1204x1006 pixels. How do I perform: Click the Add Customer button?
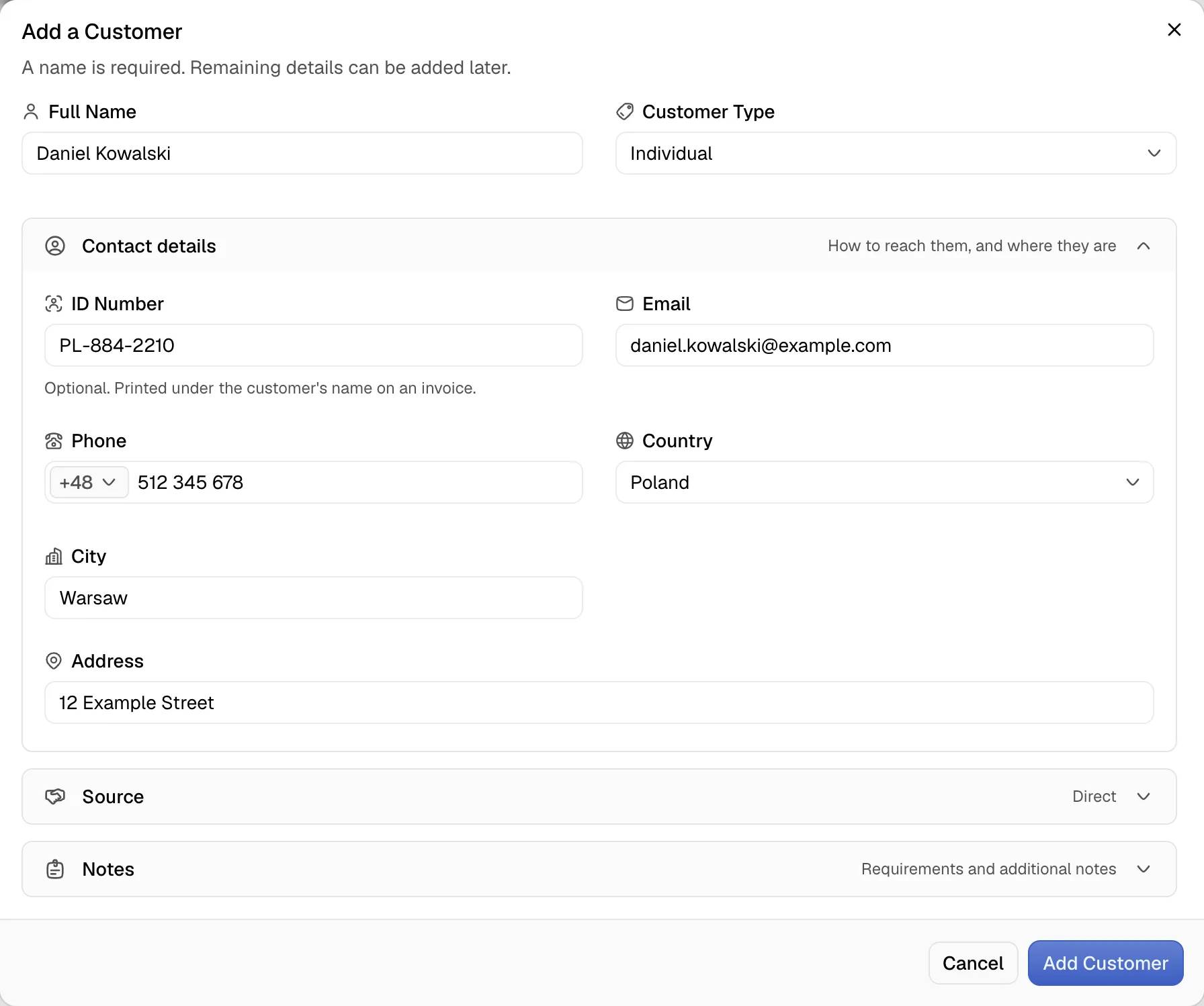[1106, 963]
